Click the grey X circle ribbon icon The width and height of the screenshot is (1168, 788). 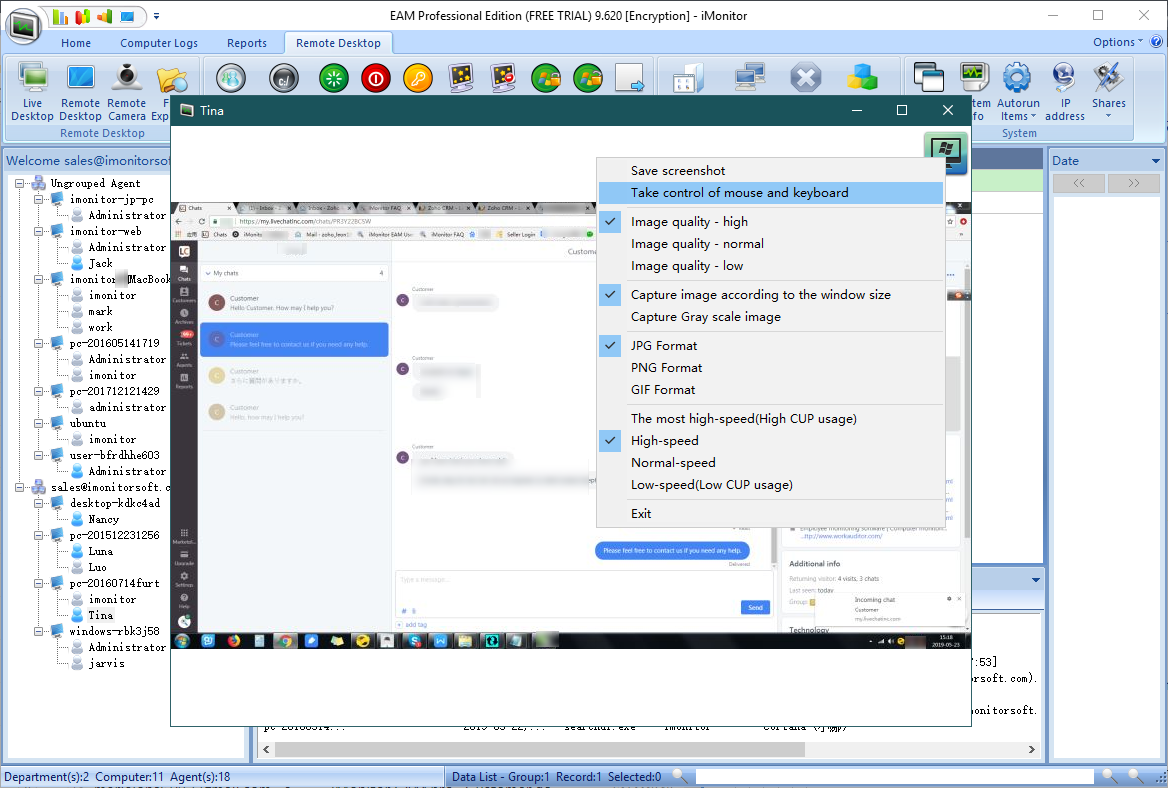pos(805,78)
